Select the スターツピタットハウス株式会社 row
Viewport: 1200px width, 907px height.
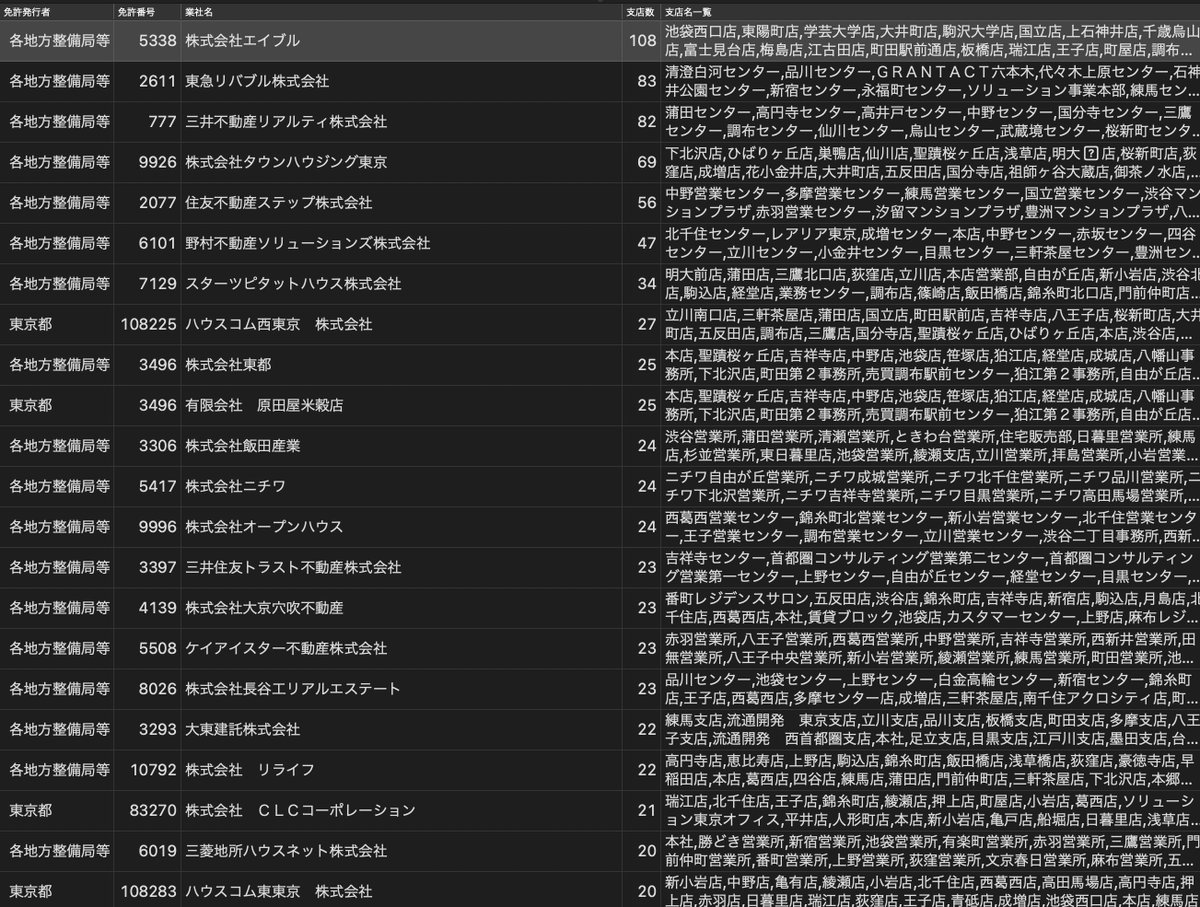click(300, 283)
